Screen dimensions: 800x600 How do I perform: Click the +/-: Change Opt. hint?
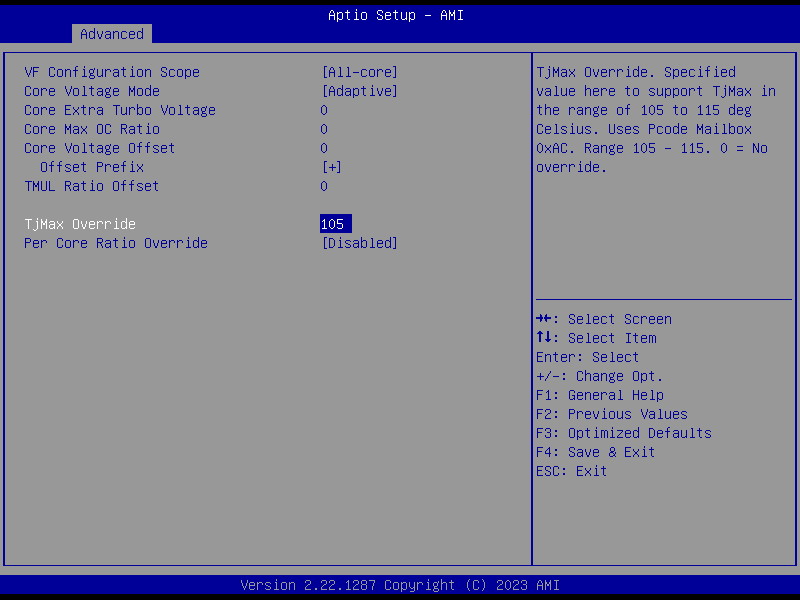(599, 376)
